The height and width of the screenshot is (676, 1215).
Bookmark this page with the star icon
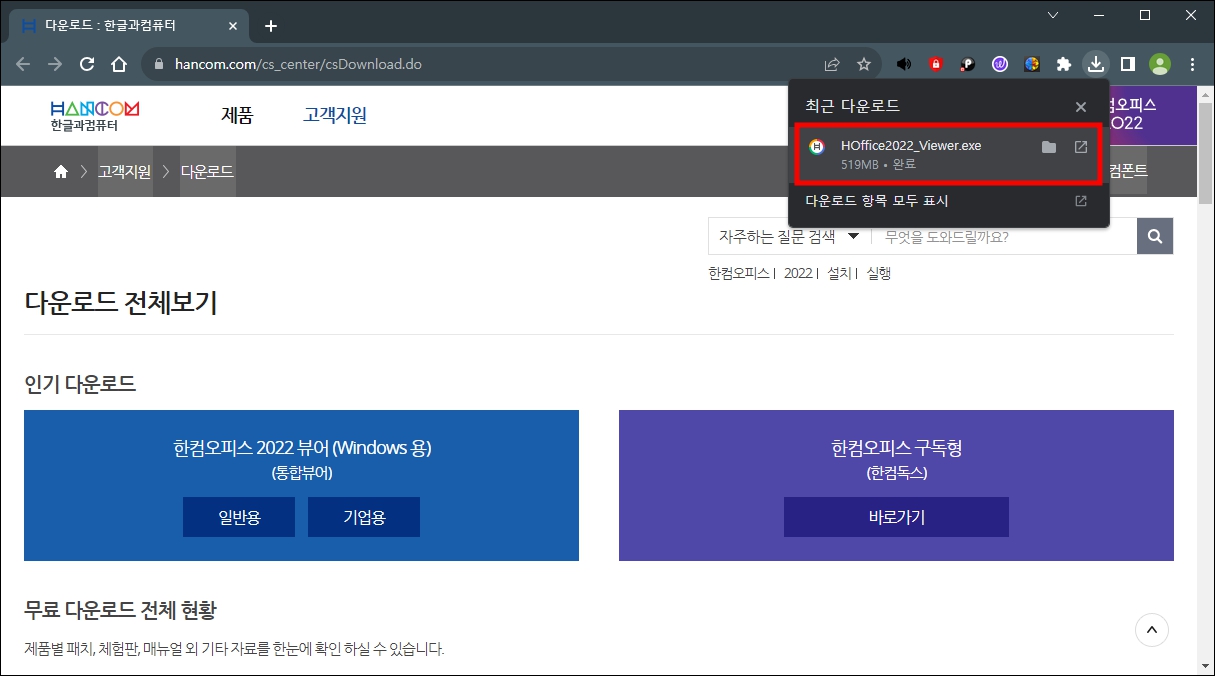[x=864, y=64]
